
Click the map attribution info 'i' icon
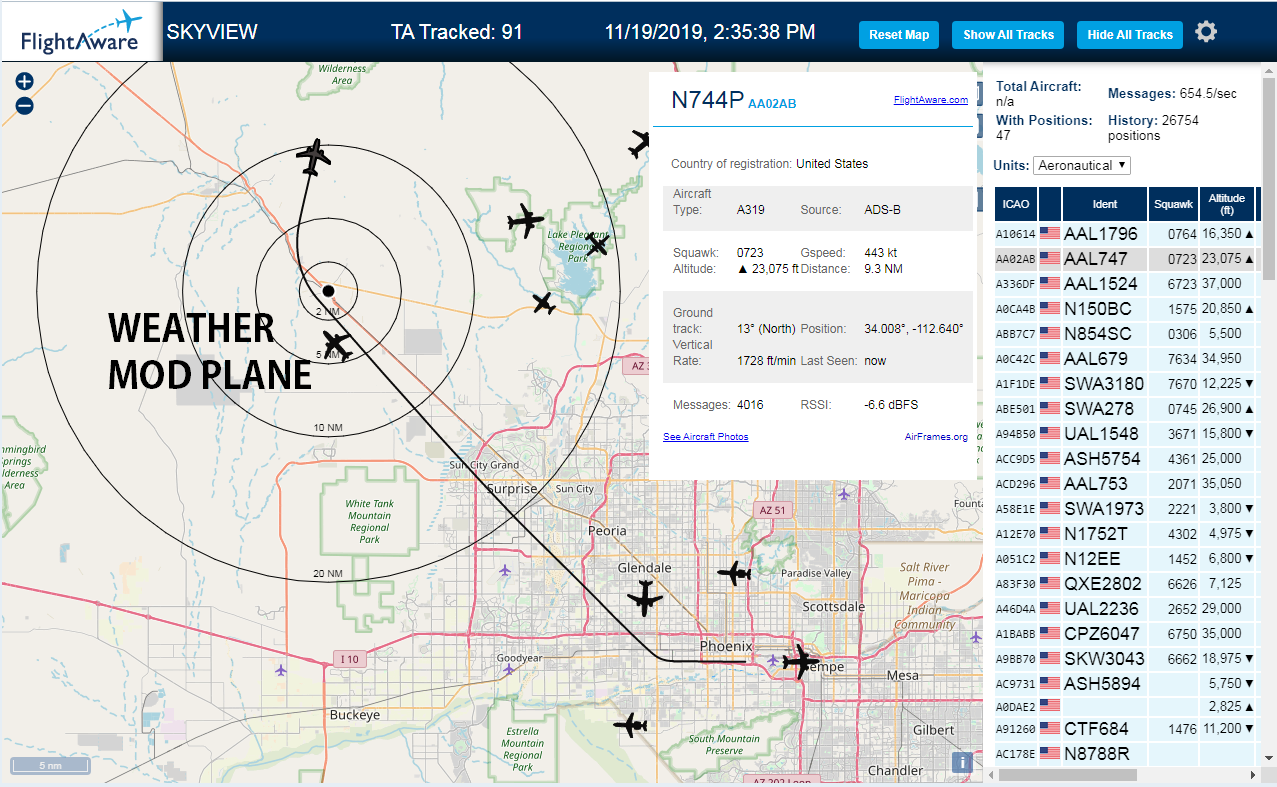[x=962, y=763]
